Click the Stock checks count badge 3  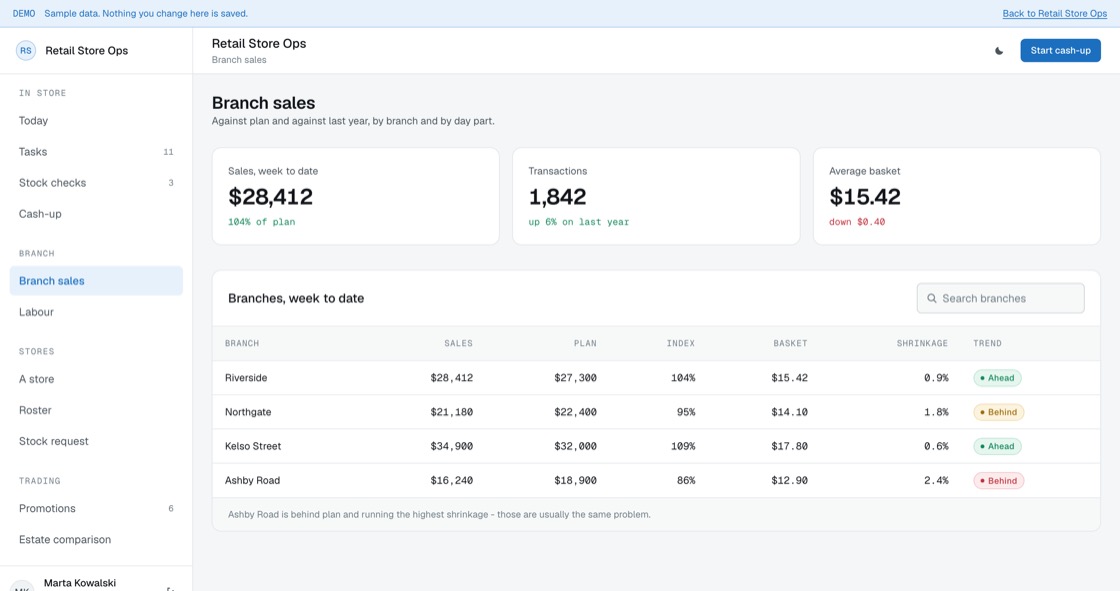click(x=171, y=183)
